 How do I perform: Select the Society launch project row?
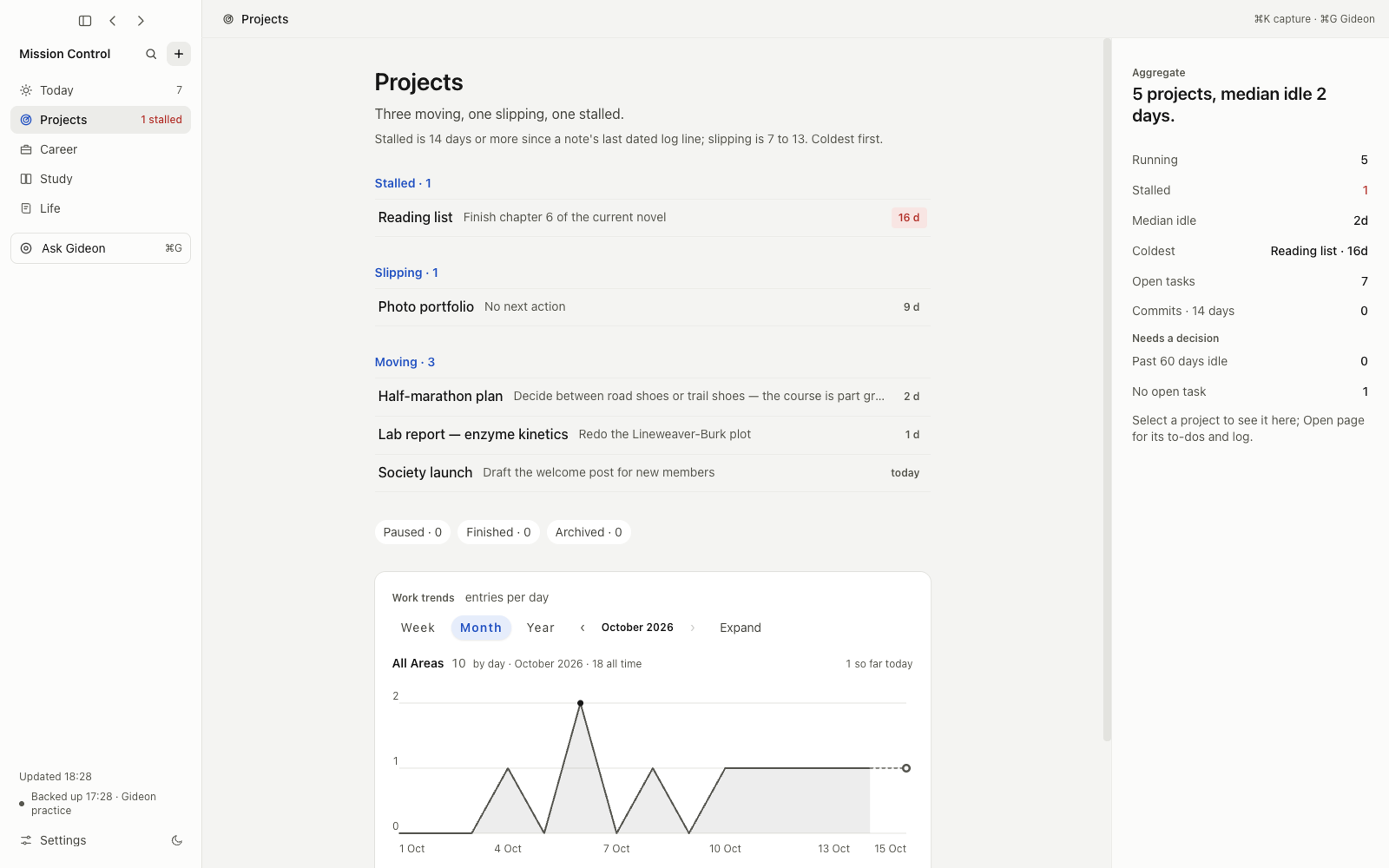[652, 473]
